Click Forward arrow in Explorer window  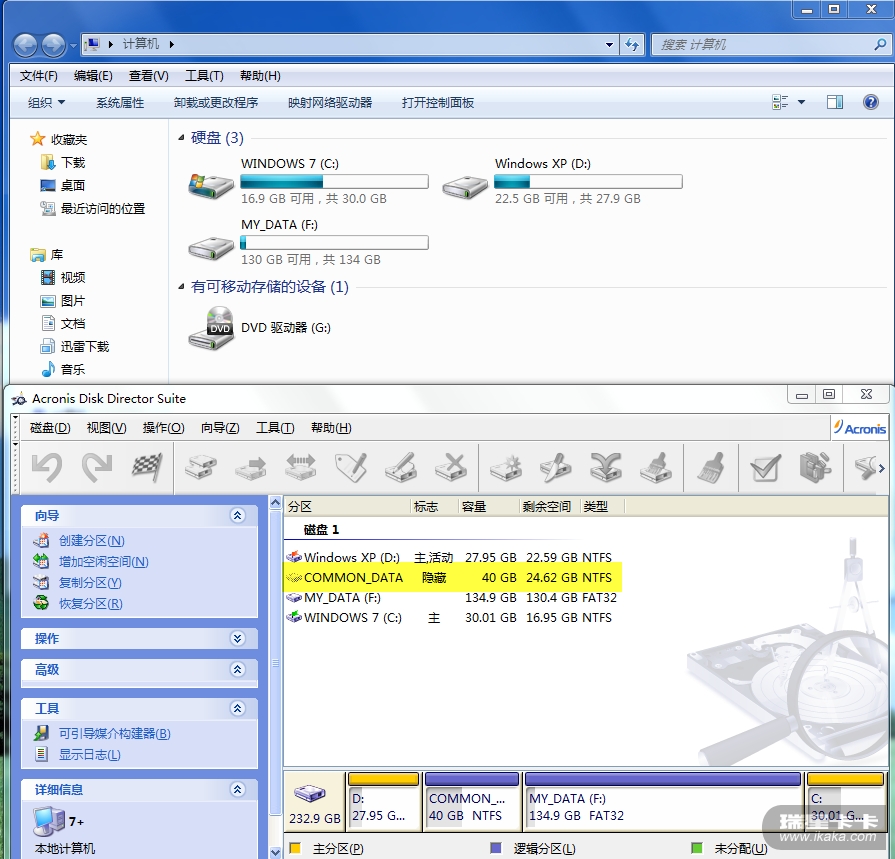pos(54,45)
